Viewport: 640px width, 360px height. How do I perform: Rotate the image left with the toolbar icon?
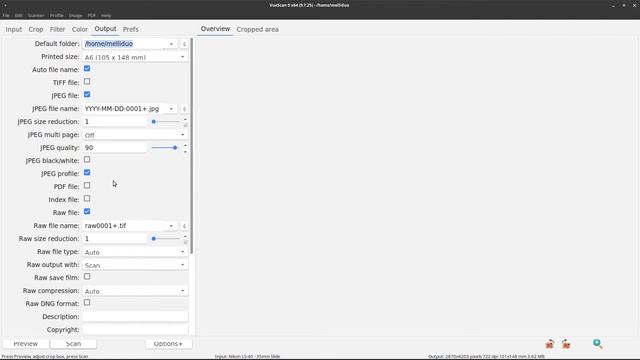[x=550, y=344]
